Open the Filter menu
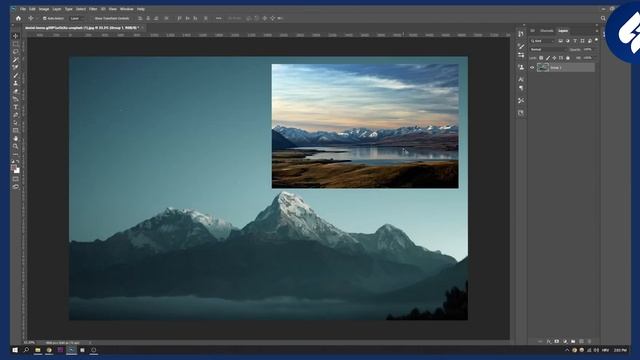The image size is (640, 360). click(x=93, y=9)
